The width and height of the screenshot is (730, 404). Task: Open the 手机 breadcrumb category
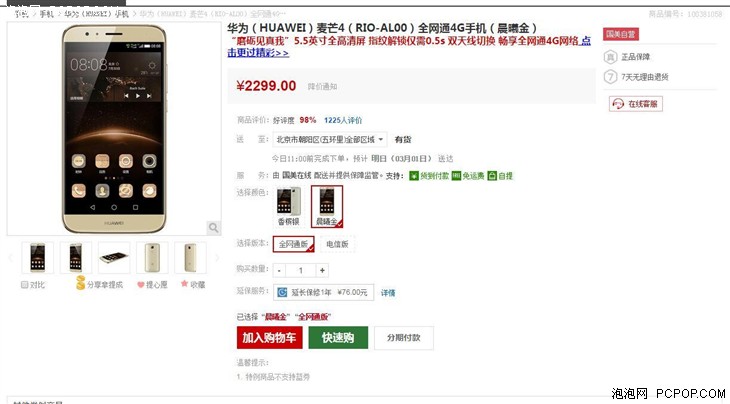point(46,14)
